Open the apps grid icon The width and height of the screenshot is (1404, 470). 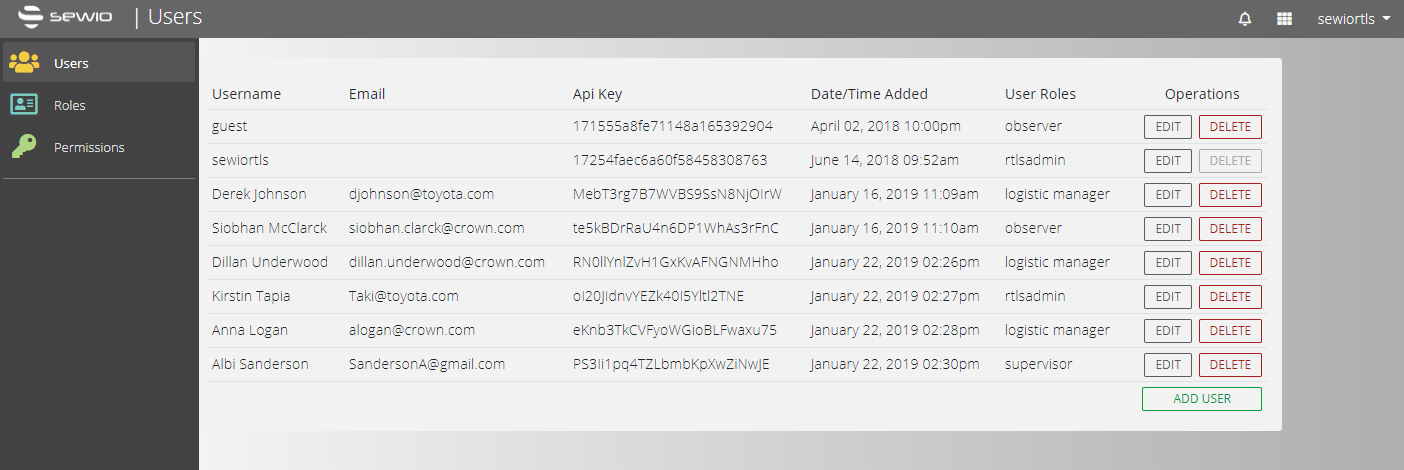coord(1285,19)
